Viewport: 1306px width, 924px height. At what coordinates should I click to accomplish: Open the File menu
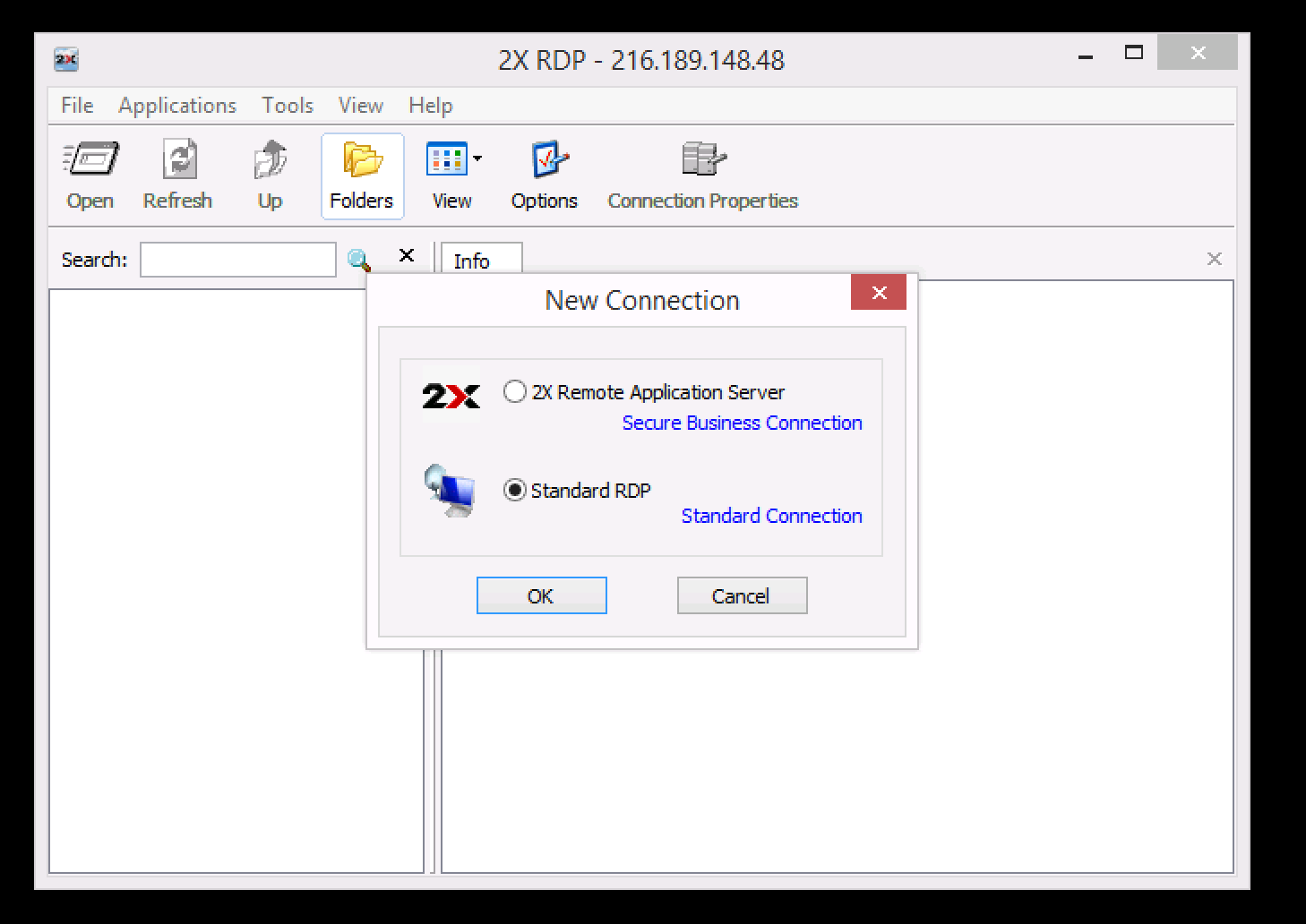click(76, 105)
